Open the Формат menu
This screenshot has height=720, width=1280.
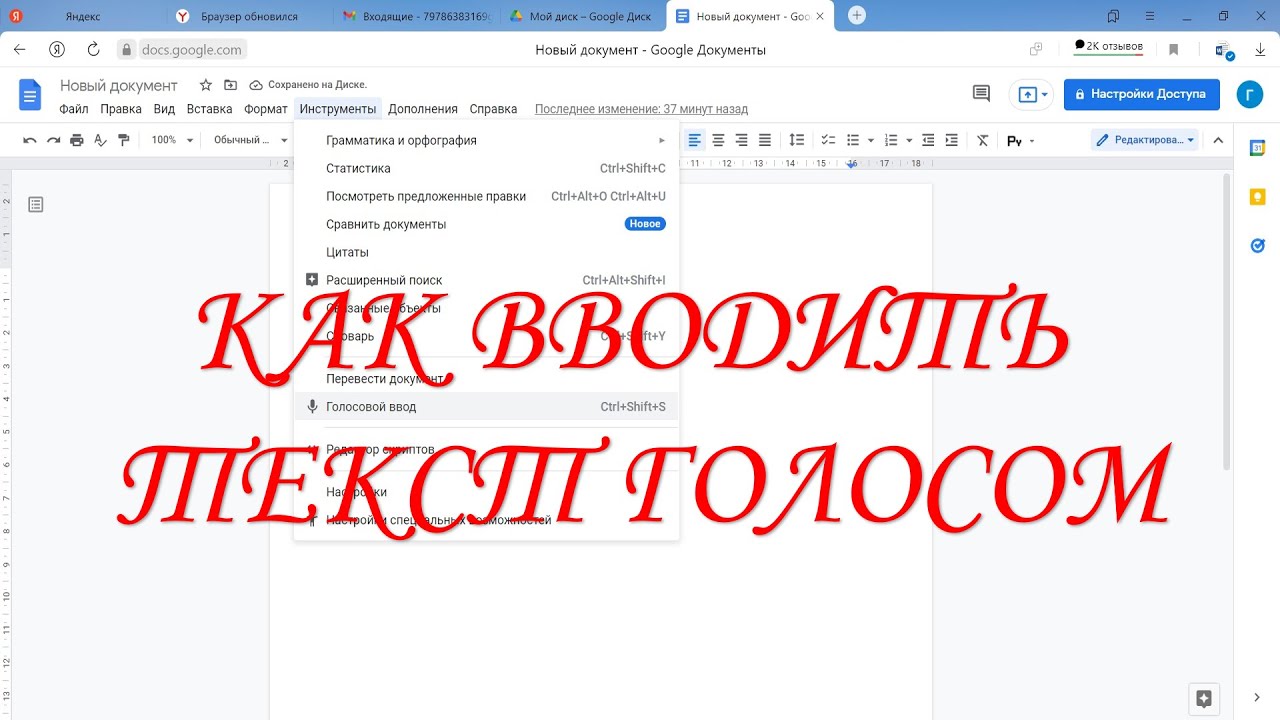(266, 109)
